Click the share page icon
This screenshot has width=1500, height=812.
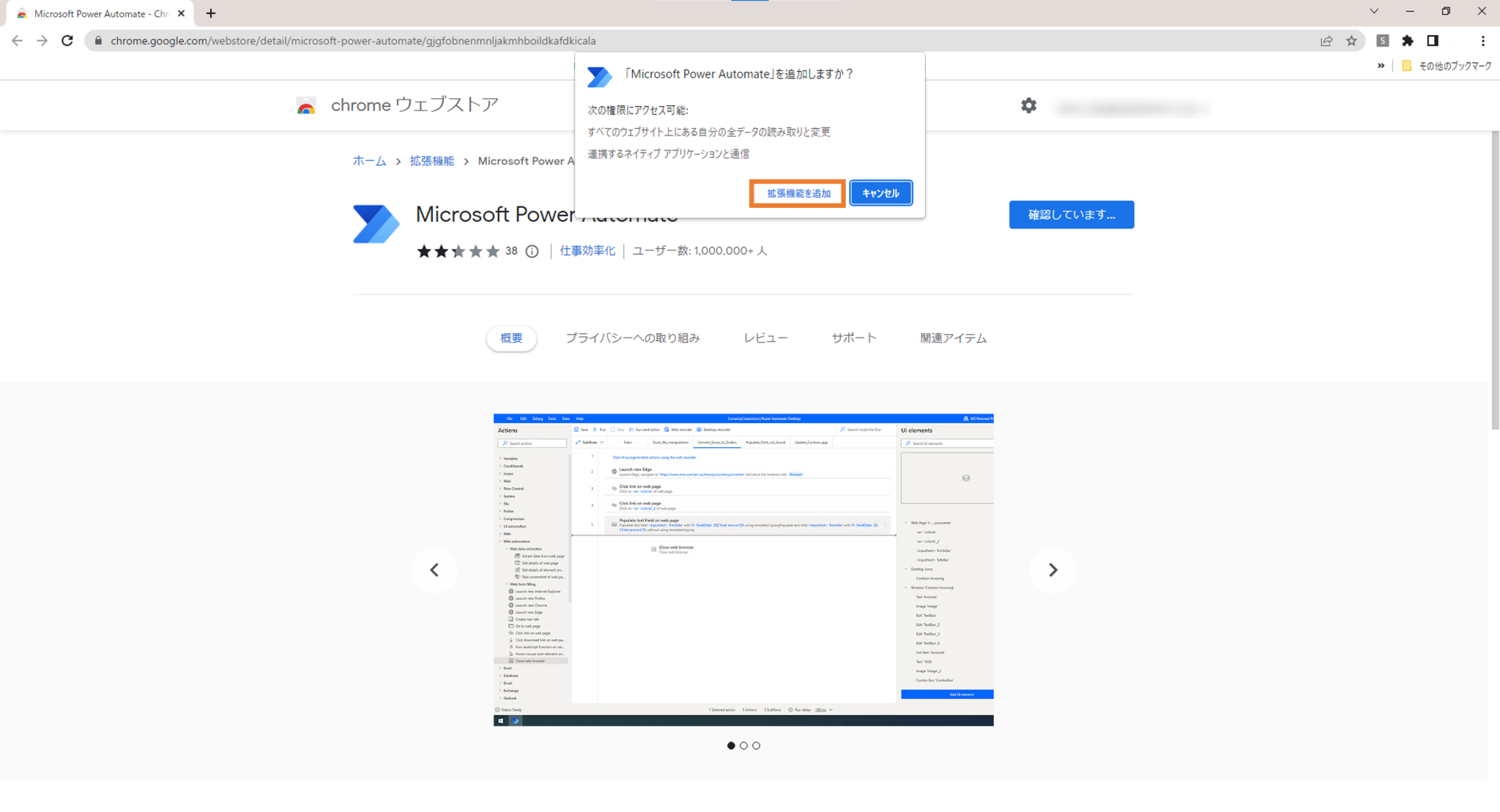pyautogui.click(x=1326, y=41)
